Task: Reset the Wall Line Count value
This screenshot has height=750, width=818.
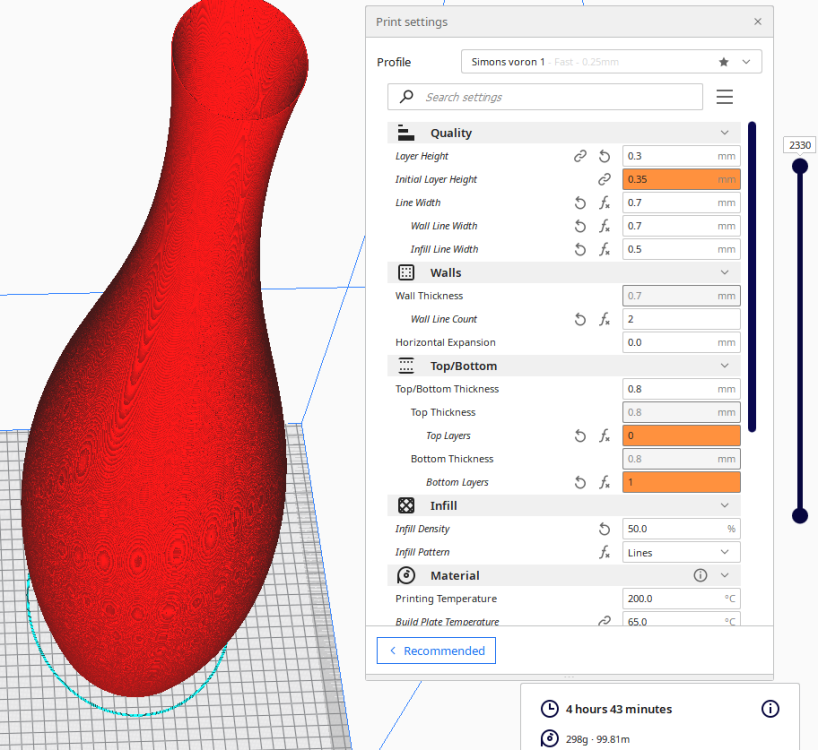Action: pos(580,319)
